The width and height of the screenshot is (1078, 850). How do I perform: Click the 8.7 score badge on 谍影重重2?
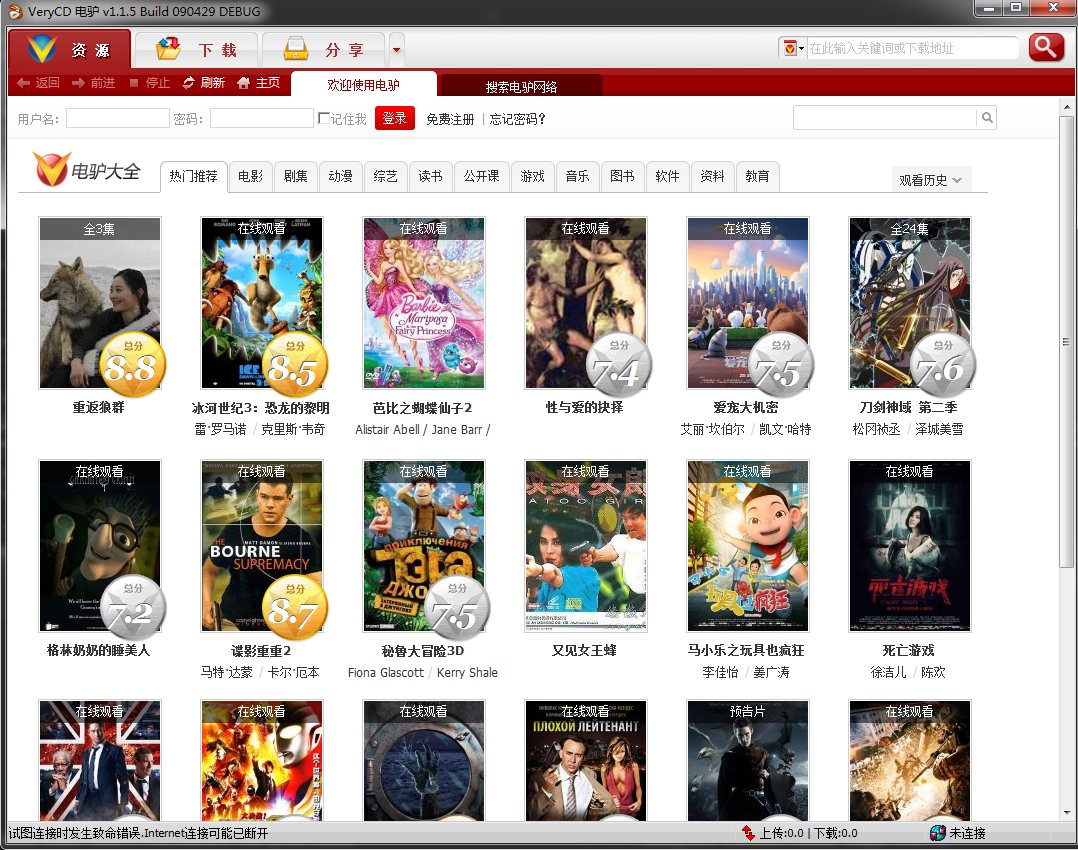coord(295,608)
